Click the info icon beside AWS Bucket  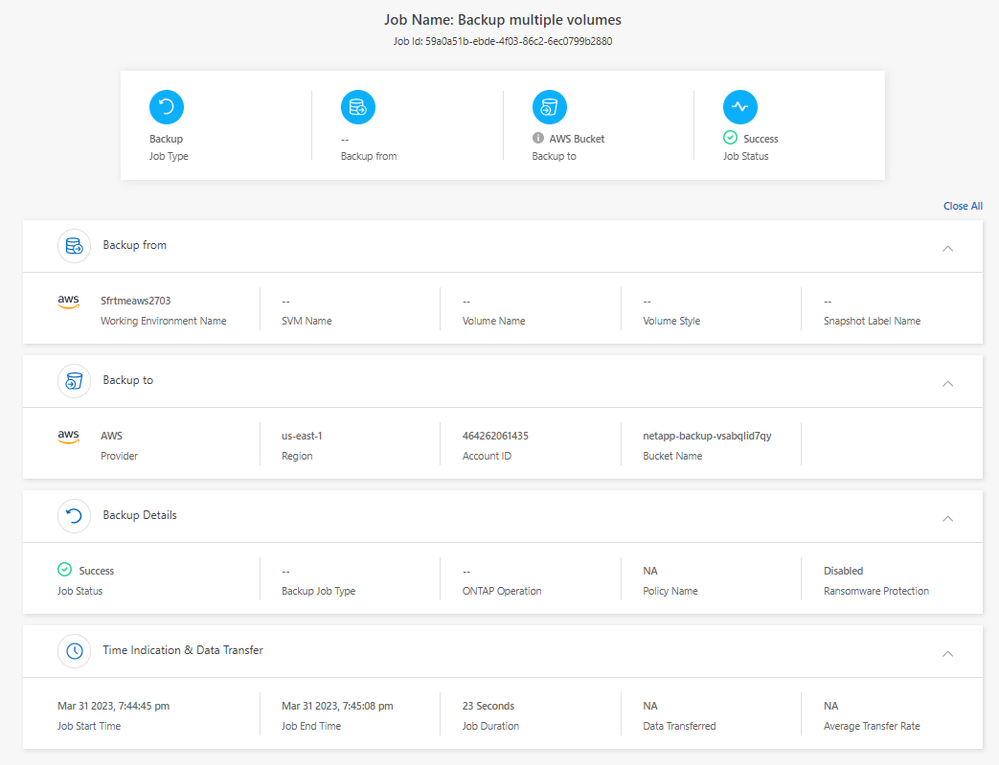pos(538,138)
